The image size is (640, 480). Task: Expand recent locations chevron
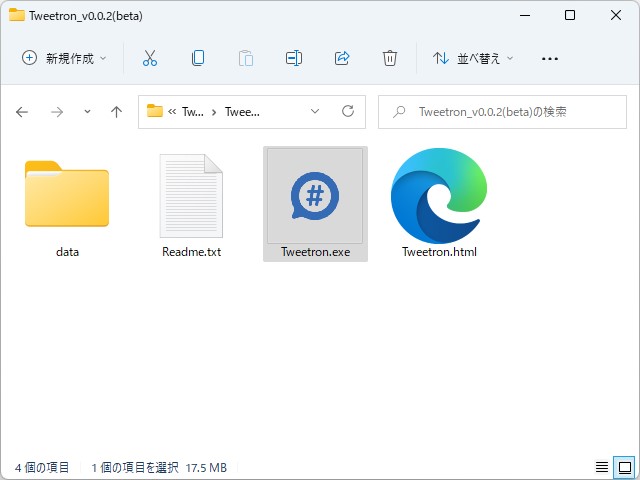87,111
